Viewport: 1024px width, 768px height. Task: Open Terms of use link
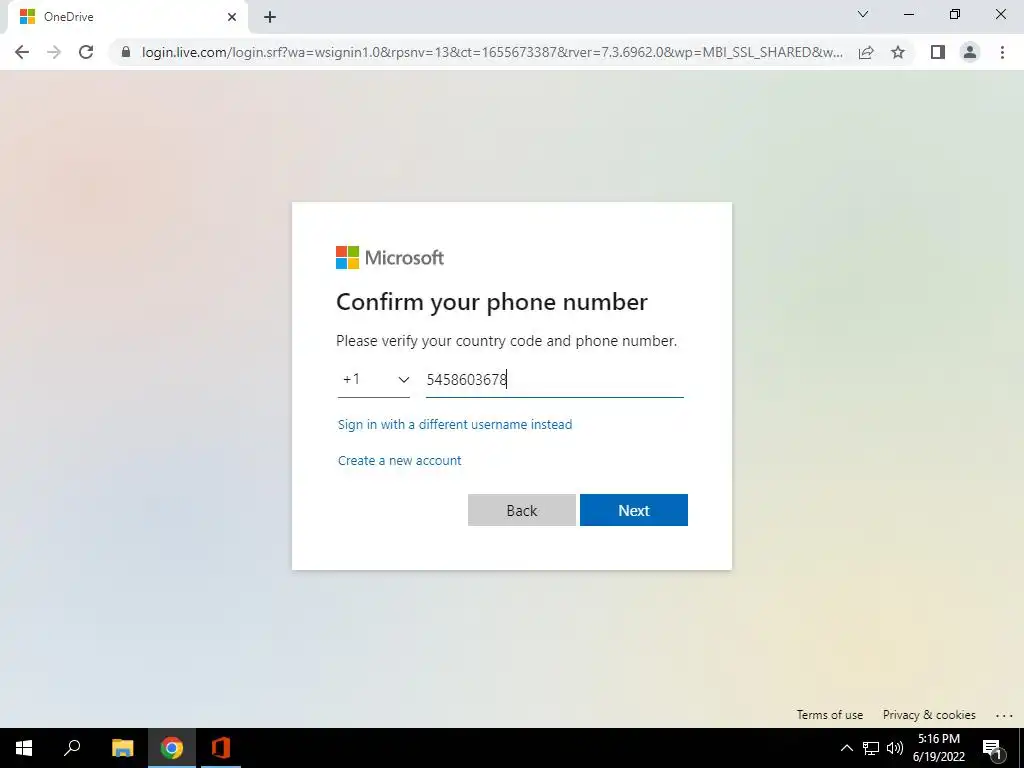point(829,714)
